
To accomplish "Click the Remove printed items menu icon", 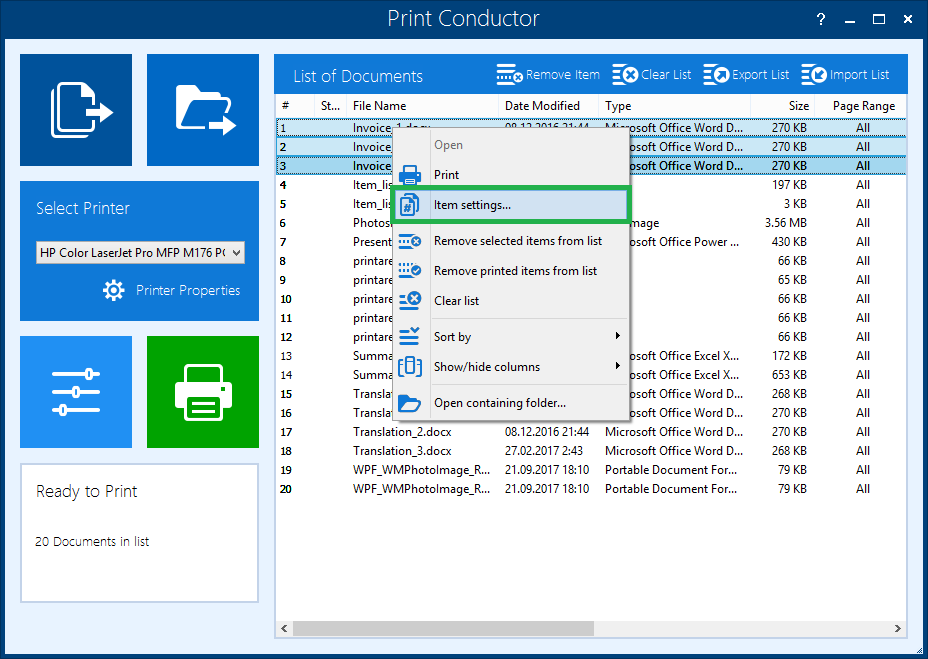I will [410, 271].
